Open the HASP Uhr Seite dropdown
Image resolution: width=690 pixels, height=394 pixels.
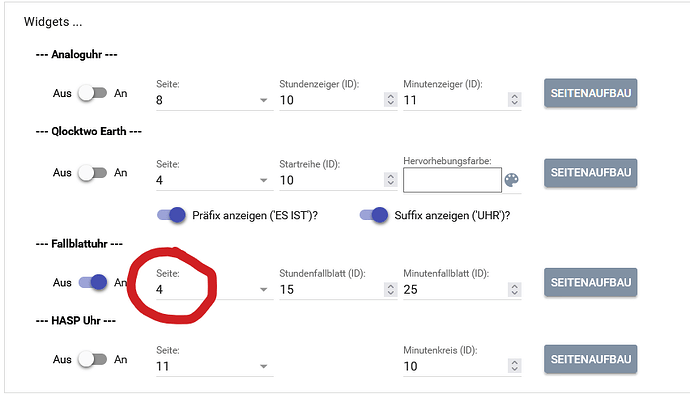[x=214, y=366]
